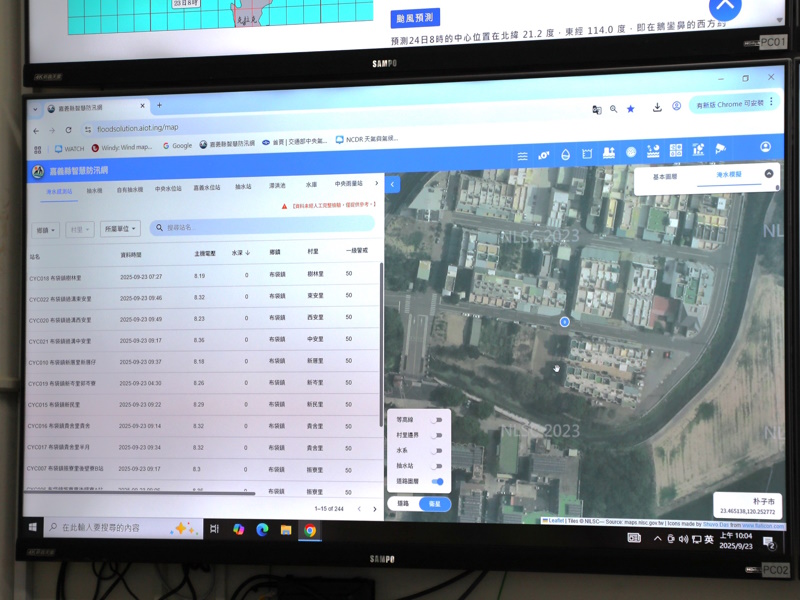Click the Windows taskbar search box
Screen dimensions: 800x600
(123, 528)
